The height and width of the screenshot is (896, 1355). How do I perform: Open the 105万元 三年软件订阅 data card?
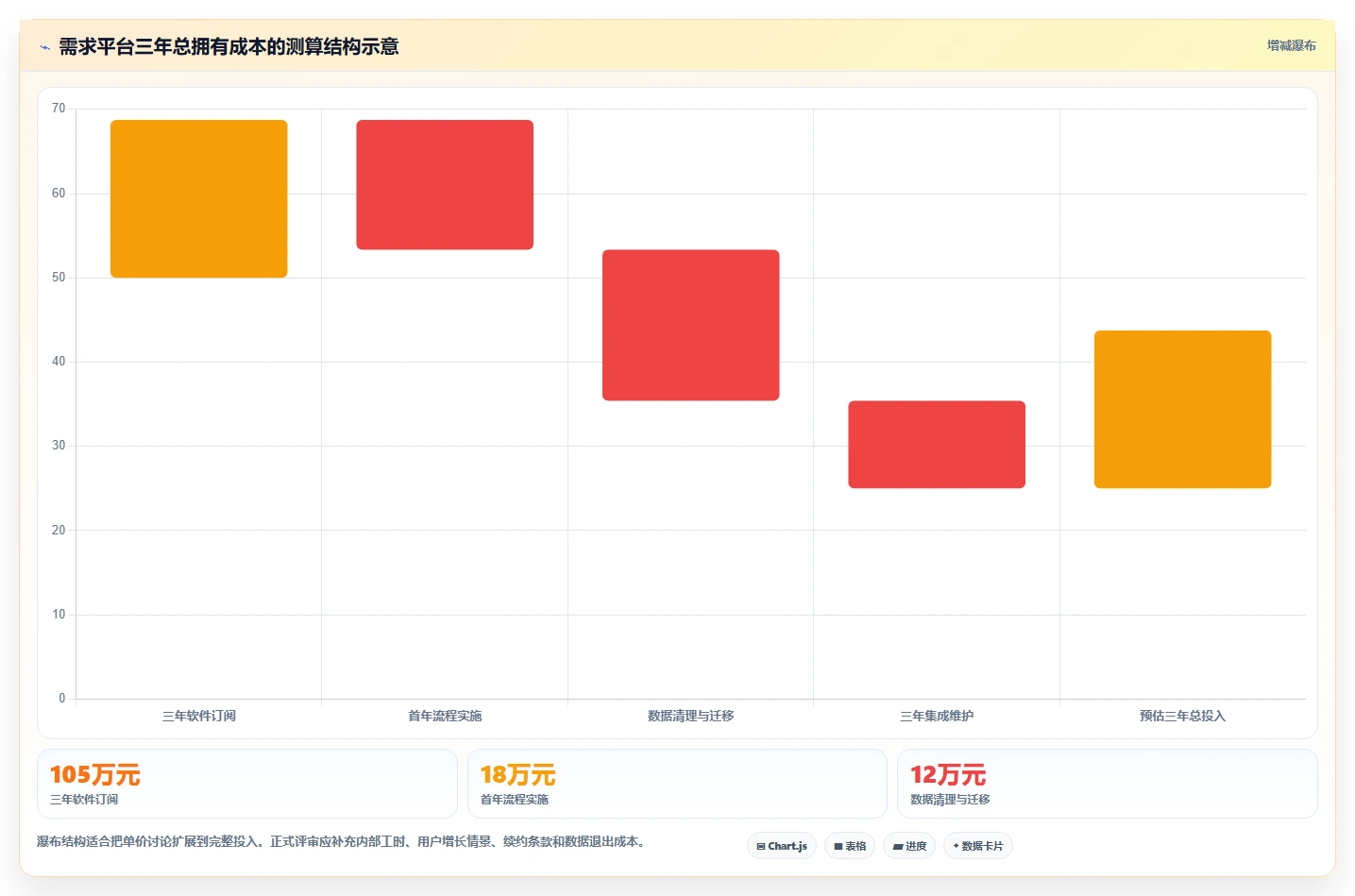pos(247,784)
